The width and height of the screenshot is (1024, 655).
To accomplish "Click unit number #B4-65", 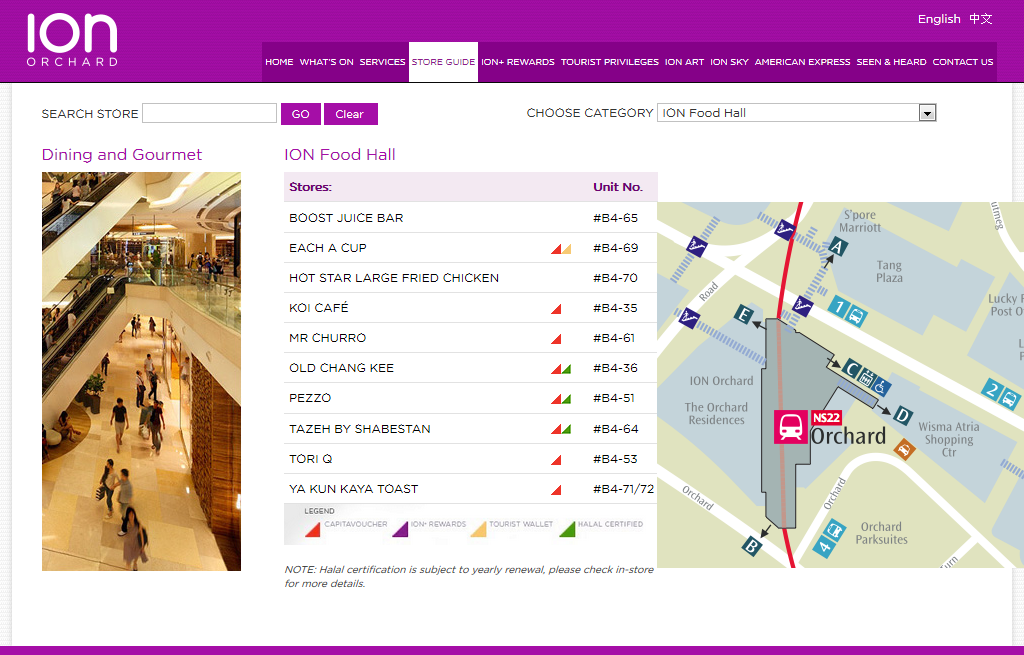I will click(x=615, y=218).
